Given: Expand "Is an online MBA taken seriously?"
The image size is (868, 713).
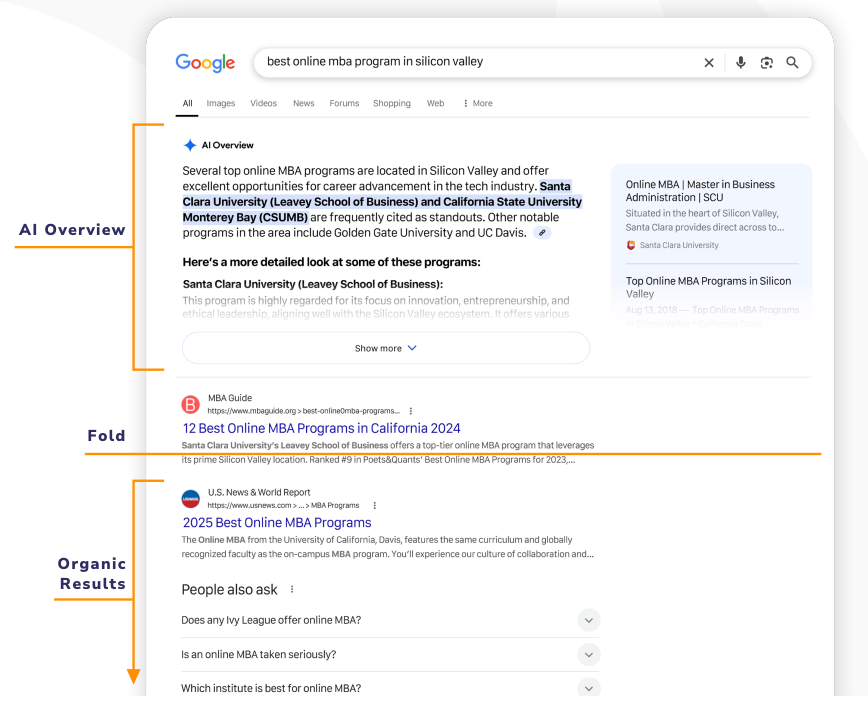Looking at the screenshot, I should coord(589,655).
